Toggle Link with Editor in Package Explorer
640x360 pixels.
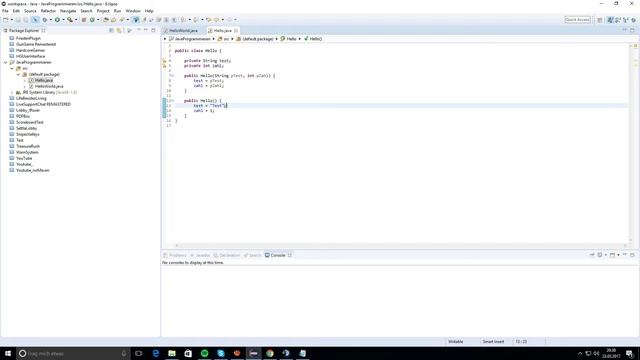119,30
